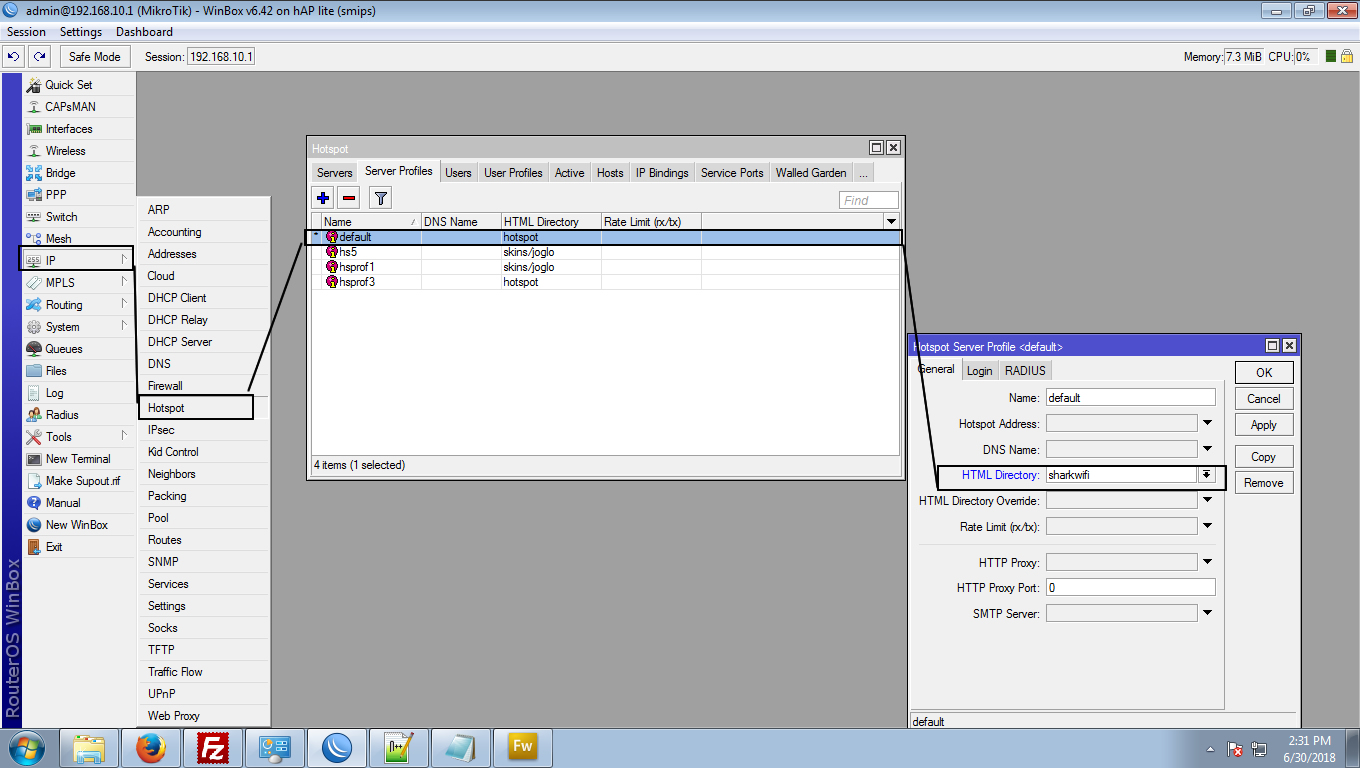Screen dimensions: 1360x768
Task: Expand the IP menu in sidebar
Action: click(78, 261)
